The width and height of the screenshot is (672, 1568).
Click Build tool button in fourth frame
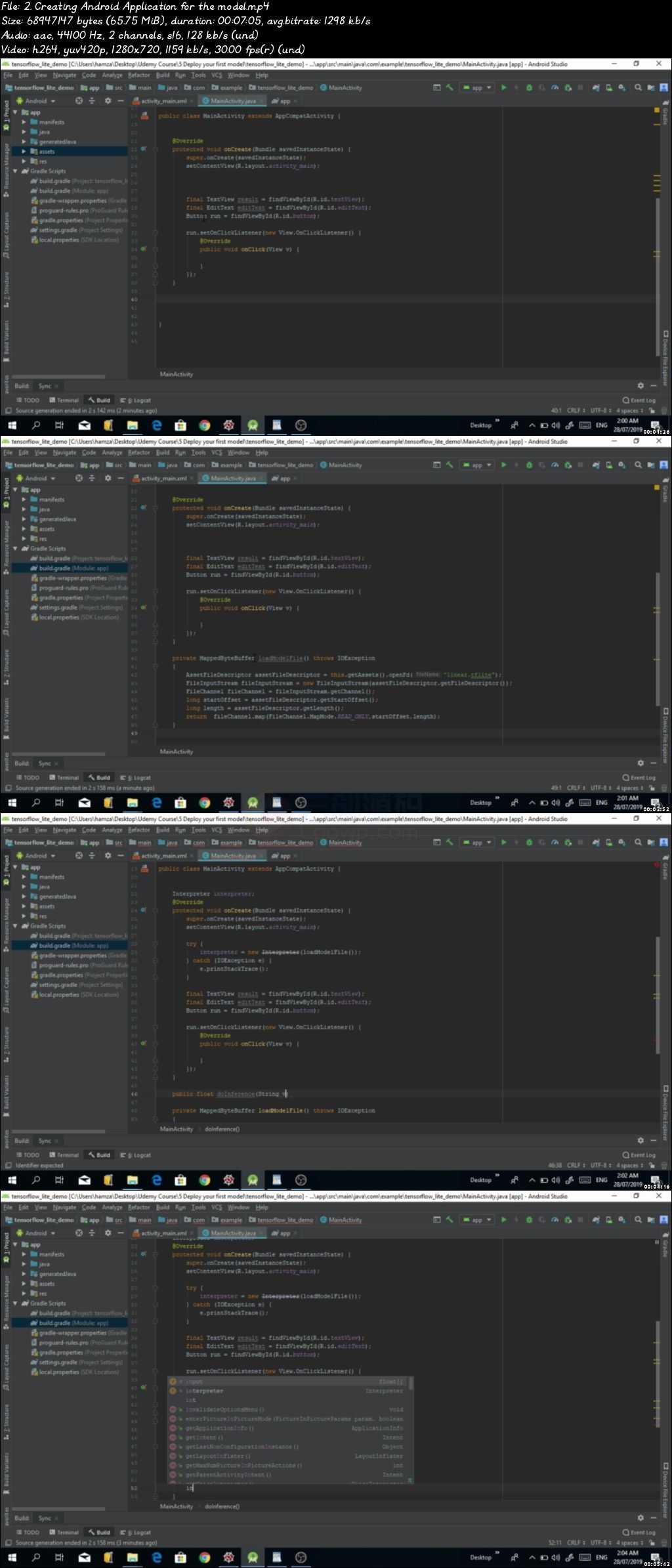click(99, 1532)
